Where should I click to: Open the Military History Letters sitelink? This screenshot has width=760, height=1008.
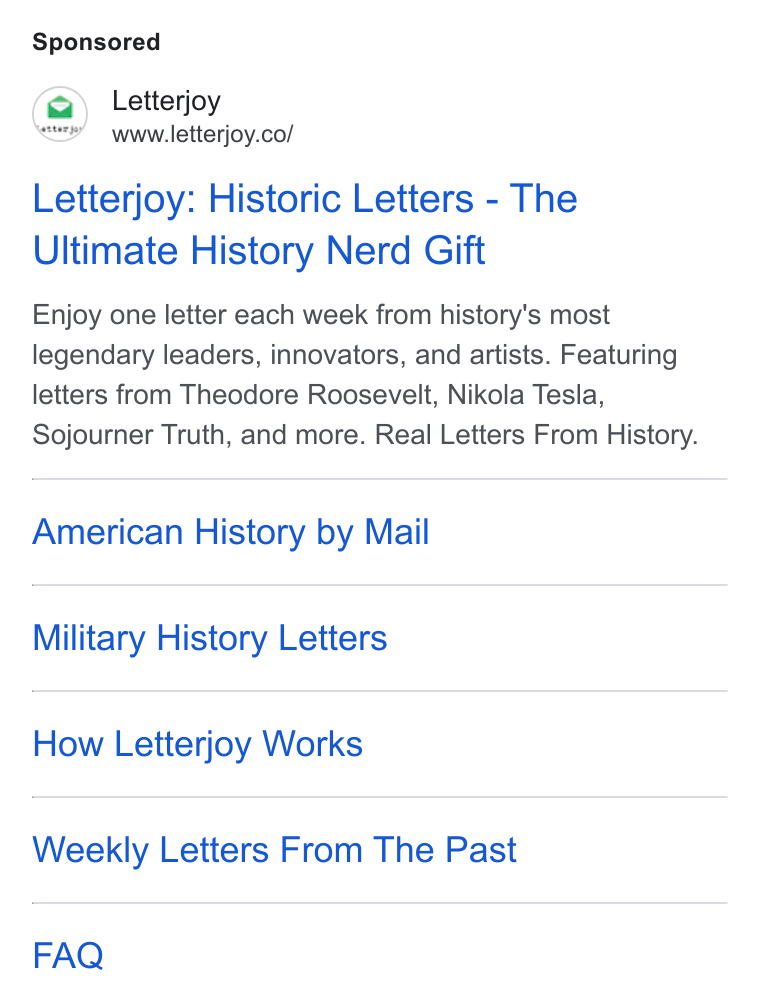point(210,638)
